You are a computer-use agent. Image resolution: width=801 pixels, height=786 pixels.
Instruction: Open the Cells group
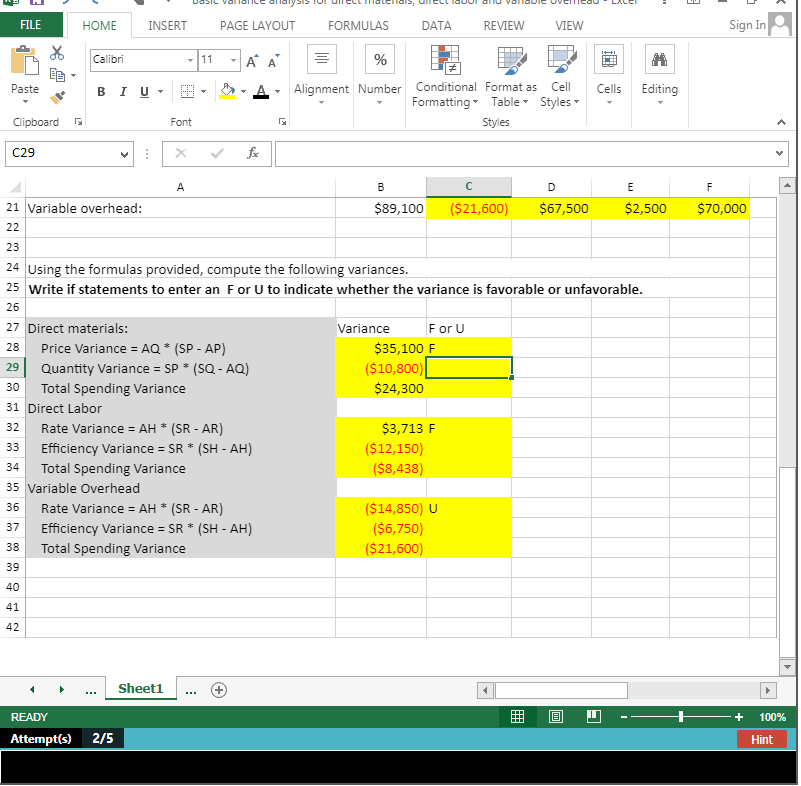tap(609, 76)
